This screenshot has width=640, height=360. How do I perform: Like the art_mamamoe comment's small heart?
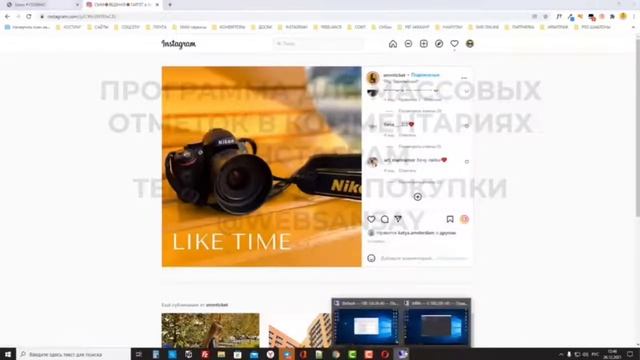[x=467, y=162]
